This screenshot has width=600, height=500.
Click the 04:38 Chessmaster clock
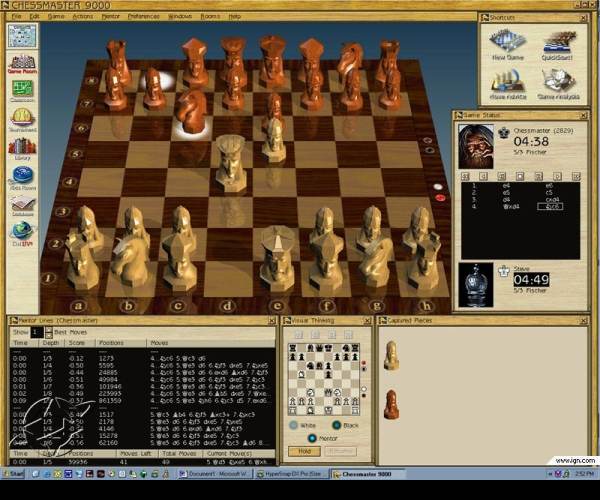(531, 142)
